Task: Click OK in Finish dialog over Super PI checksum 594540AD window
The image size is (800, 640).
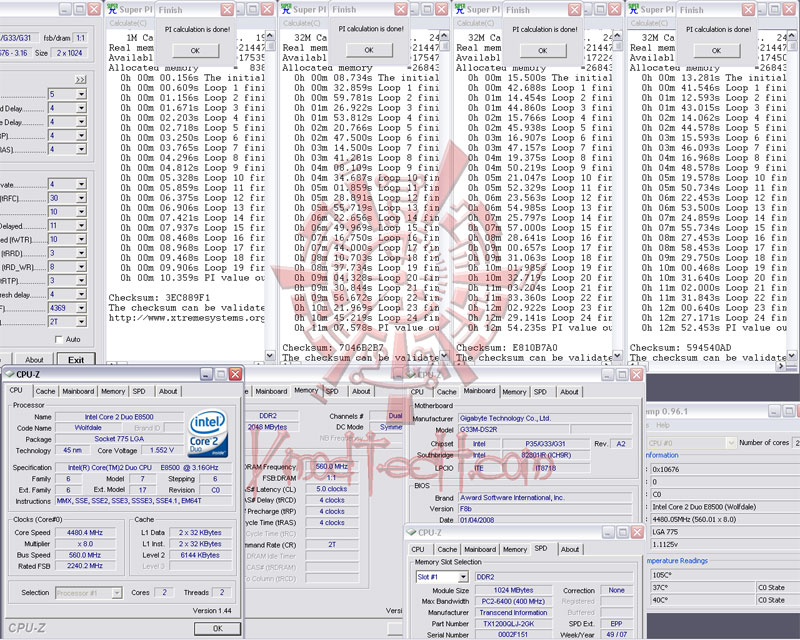Action: point(716,51)
